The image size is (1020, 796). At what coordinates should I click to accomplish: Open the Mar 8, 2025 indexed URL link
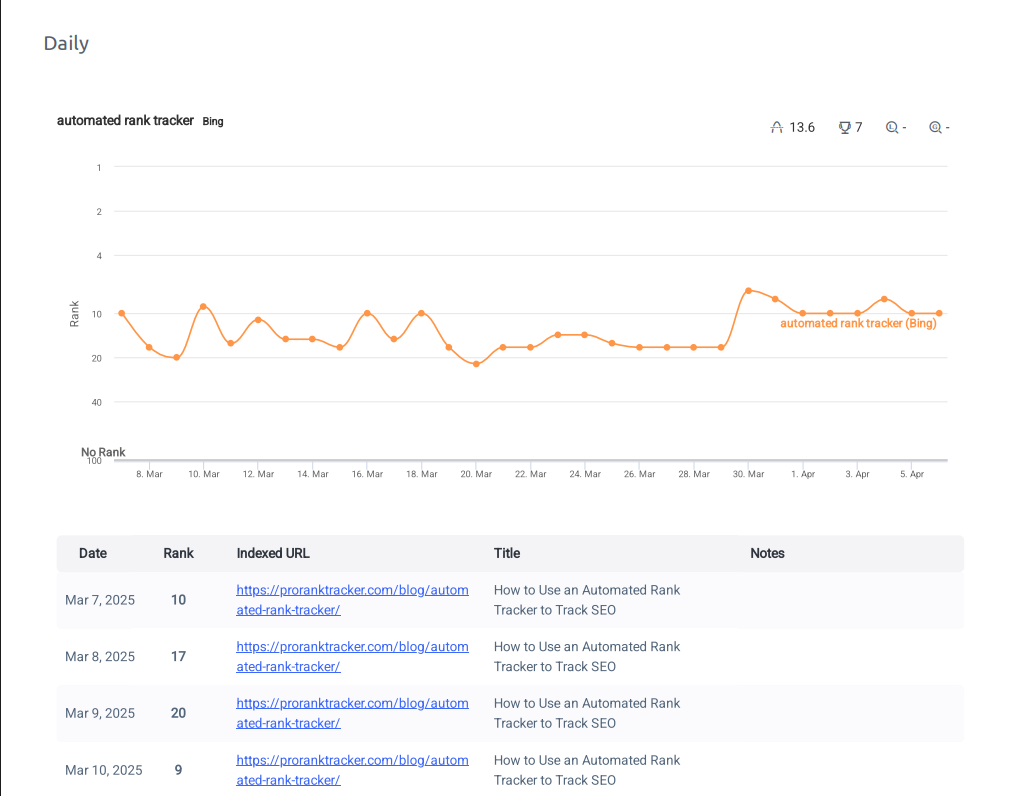352,656
